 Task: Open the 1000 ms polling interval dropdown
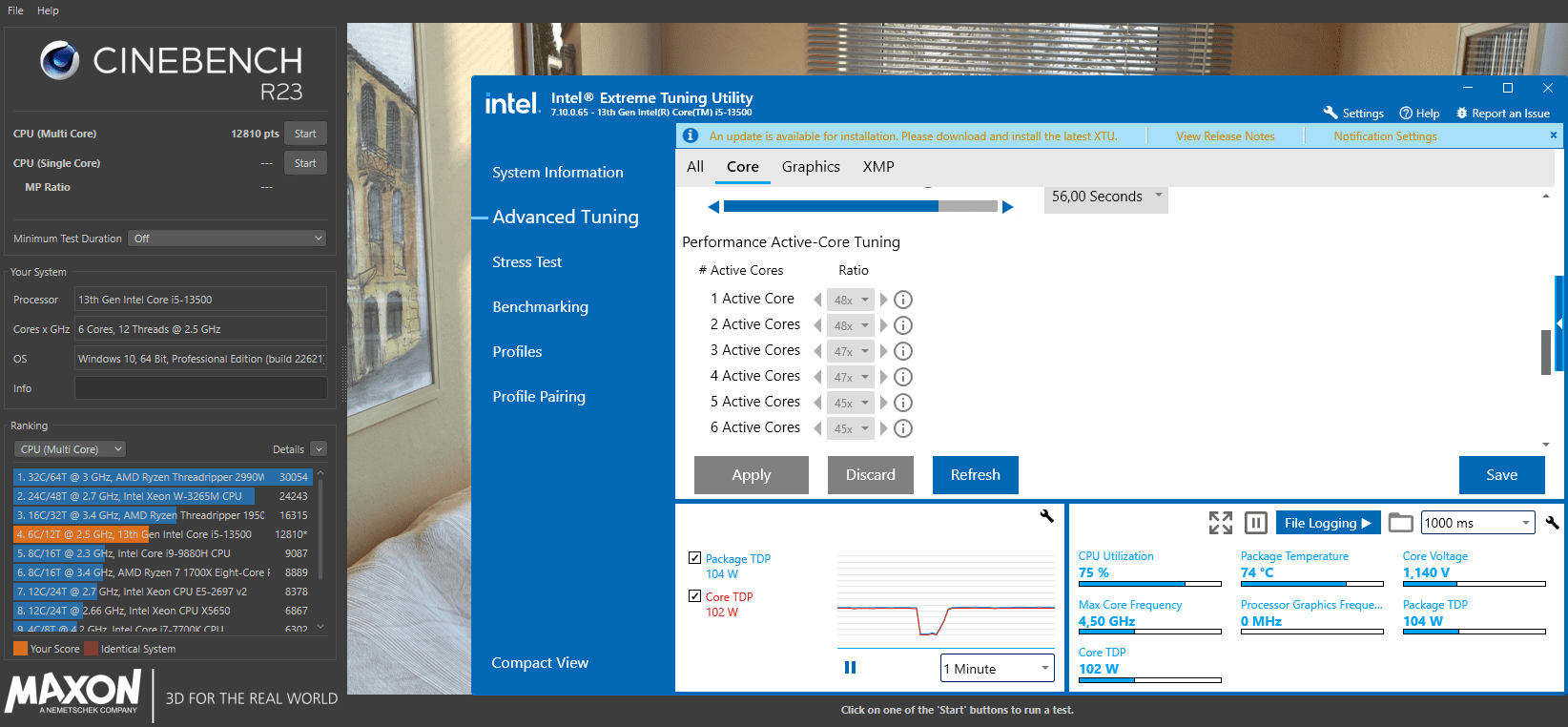click(1477, 523)
